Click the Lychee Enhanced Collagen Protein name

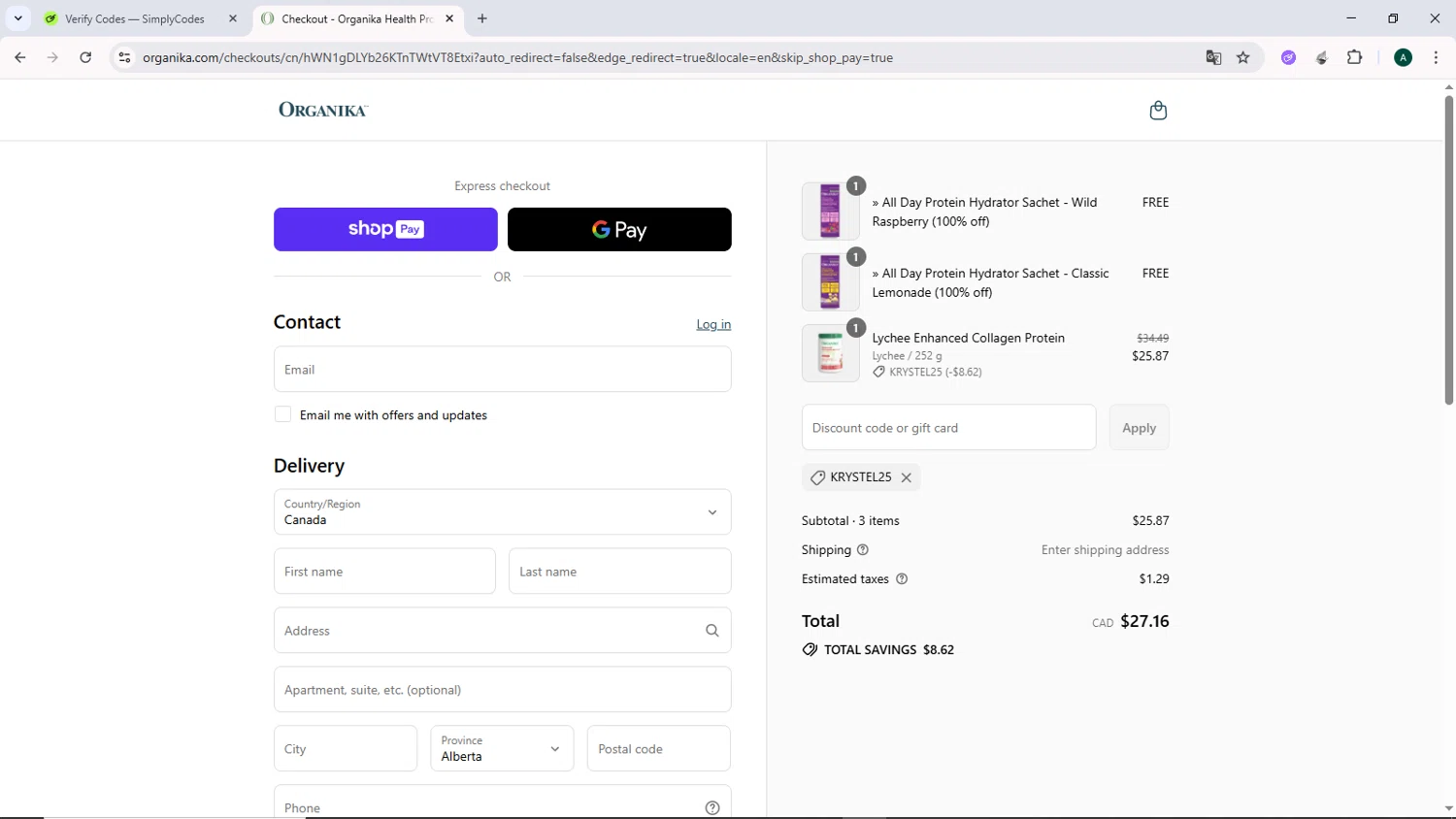click(x=969, y=338)
